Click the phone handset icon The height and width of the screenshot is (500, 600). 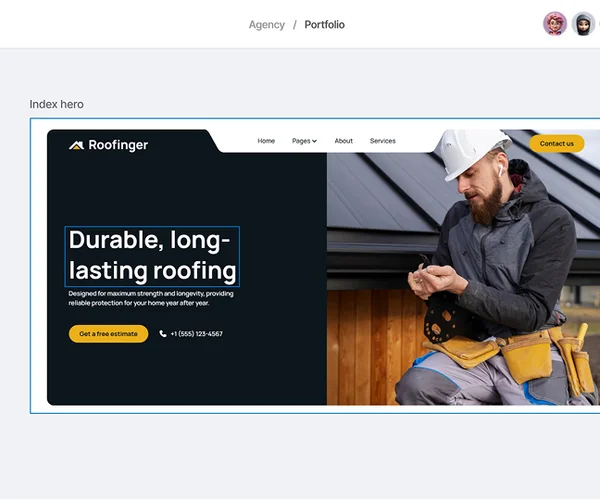(163, 334)
